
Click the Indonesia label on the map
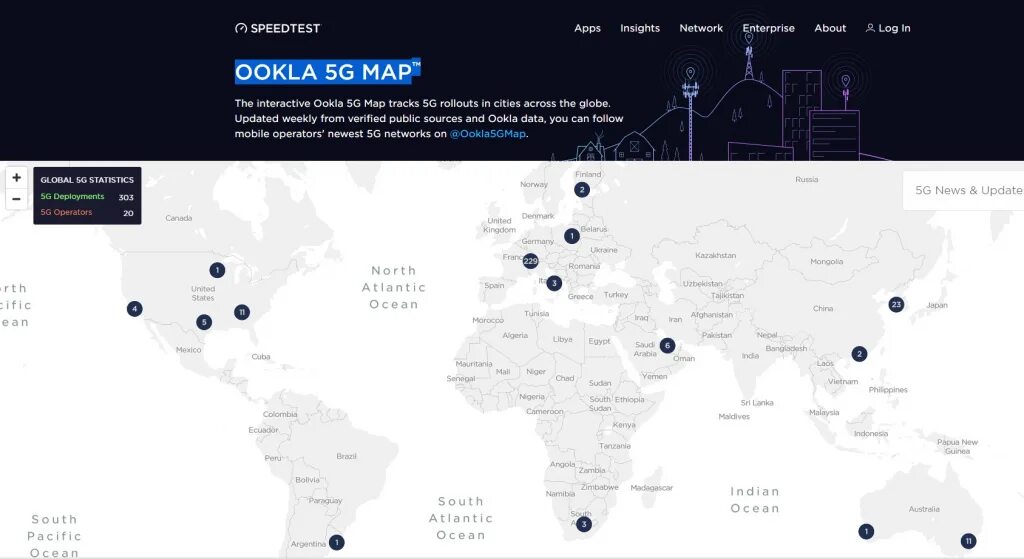coord(871,434)
